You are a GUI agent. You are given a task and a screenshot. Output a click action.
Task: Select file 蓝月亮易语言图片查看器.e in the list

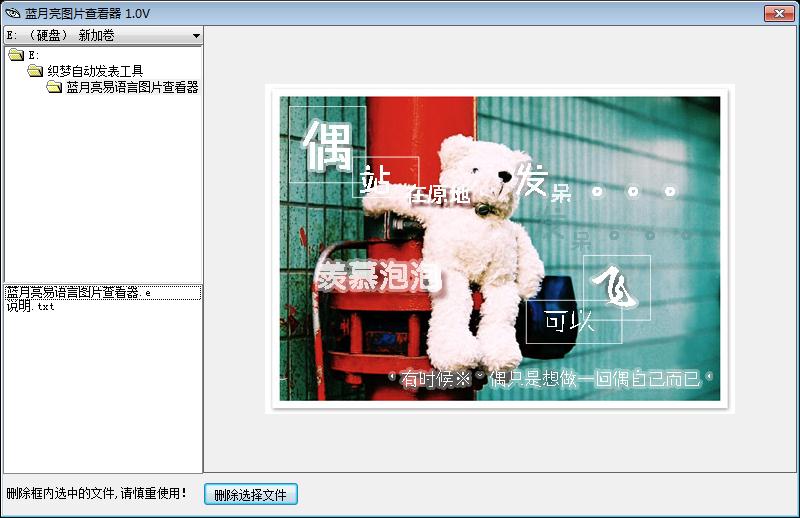(x=103, y=292)
